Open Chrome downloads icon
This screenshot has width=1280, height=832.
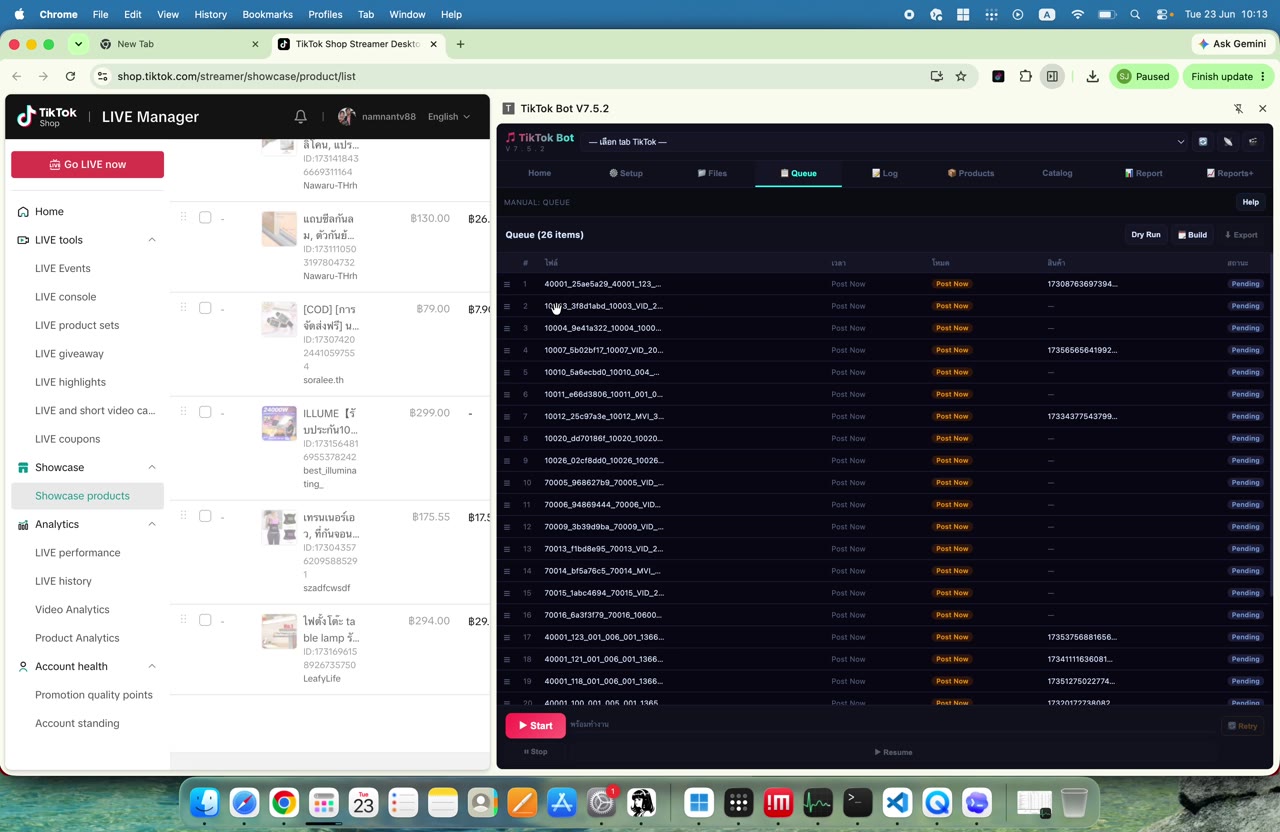pyautogui.click(x=1092, y=76)
